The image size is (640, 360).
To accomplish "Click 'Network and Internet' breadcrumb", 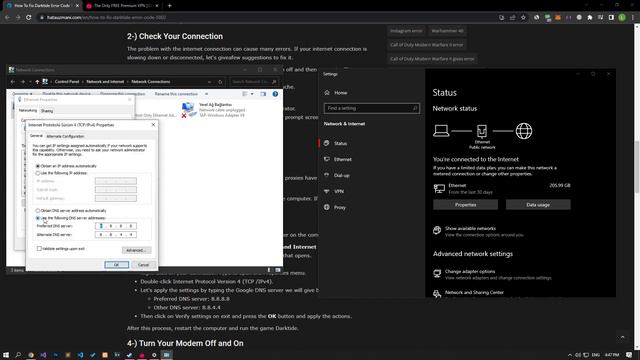I will [x=105, y=82].
